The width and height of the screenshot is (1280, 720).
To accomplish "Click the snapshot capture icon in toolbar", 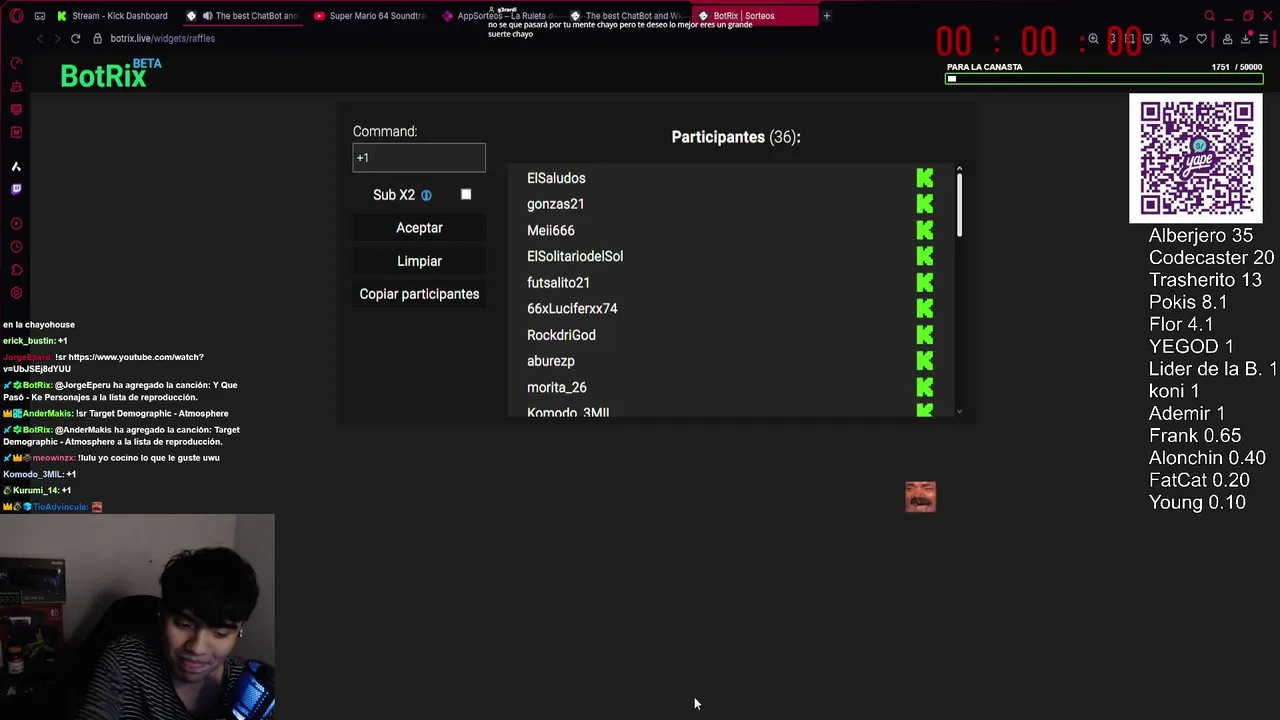I will pos(1130,39).
